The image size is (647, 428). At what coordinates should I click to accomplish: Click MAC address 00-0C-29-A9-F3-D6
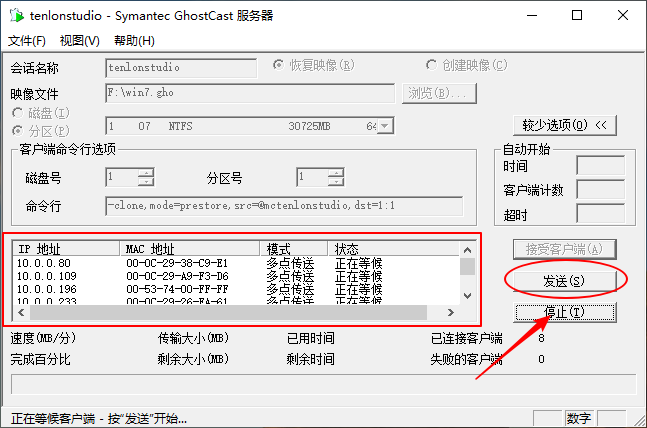(x=177, y=276)
